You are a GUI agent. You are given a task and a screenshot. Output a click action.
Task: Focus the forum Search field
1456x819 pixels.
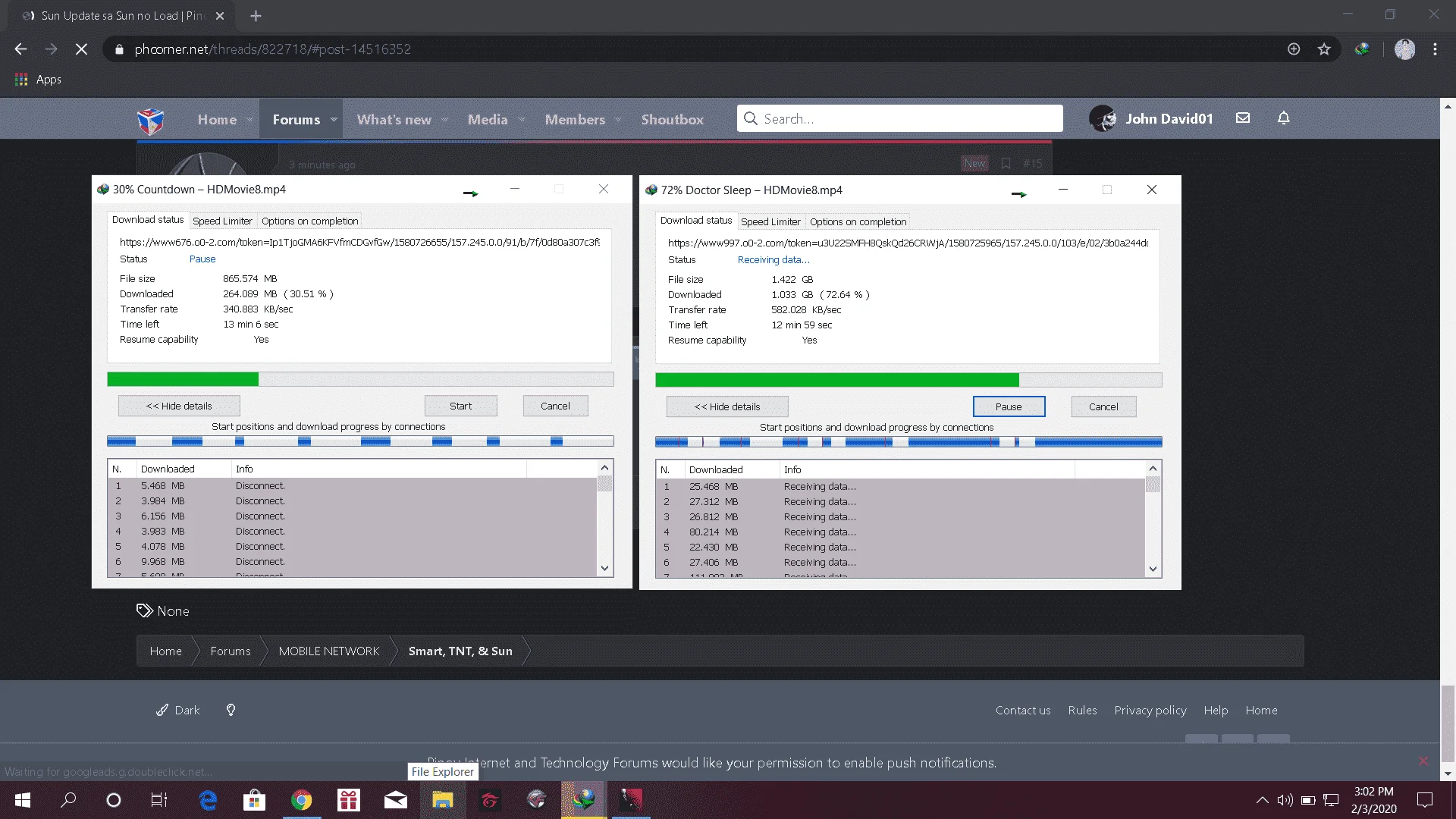899,119
